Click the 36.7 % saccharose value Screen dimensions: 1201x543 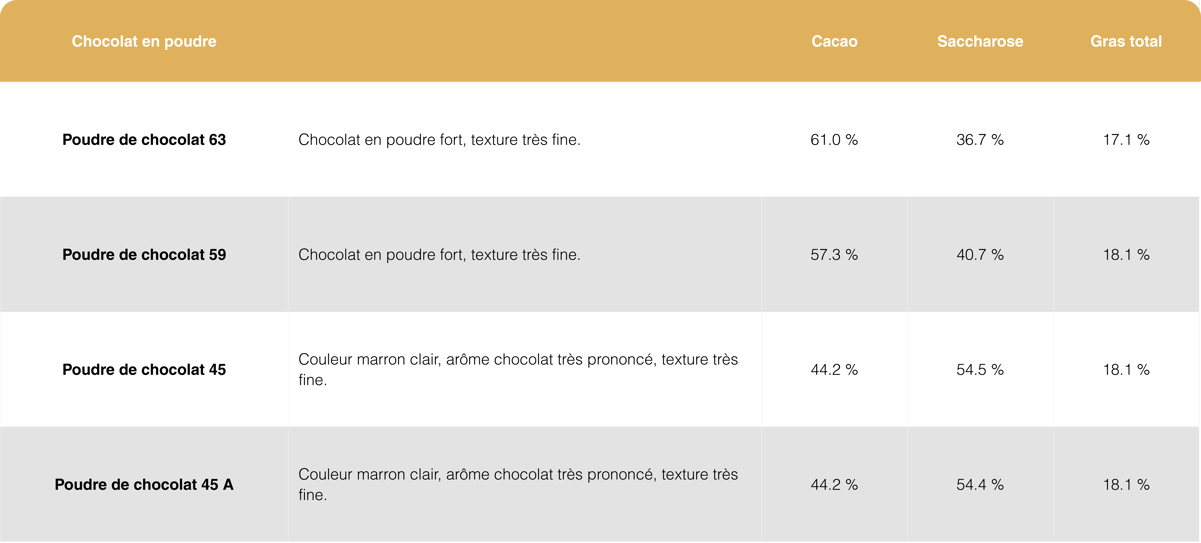[980, 140]
